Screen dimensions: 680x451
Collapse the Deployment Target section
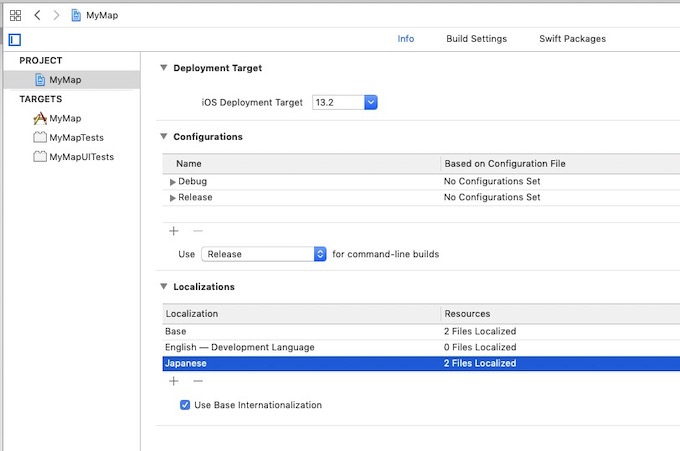[x=163, y=68]
